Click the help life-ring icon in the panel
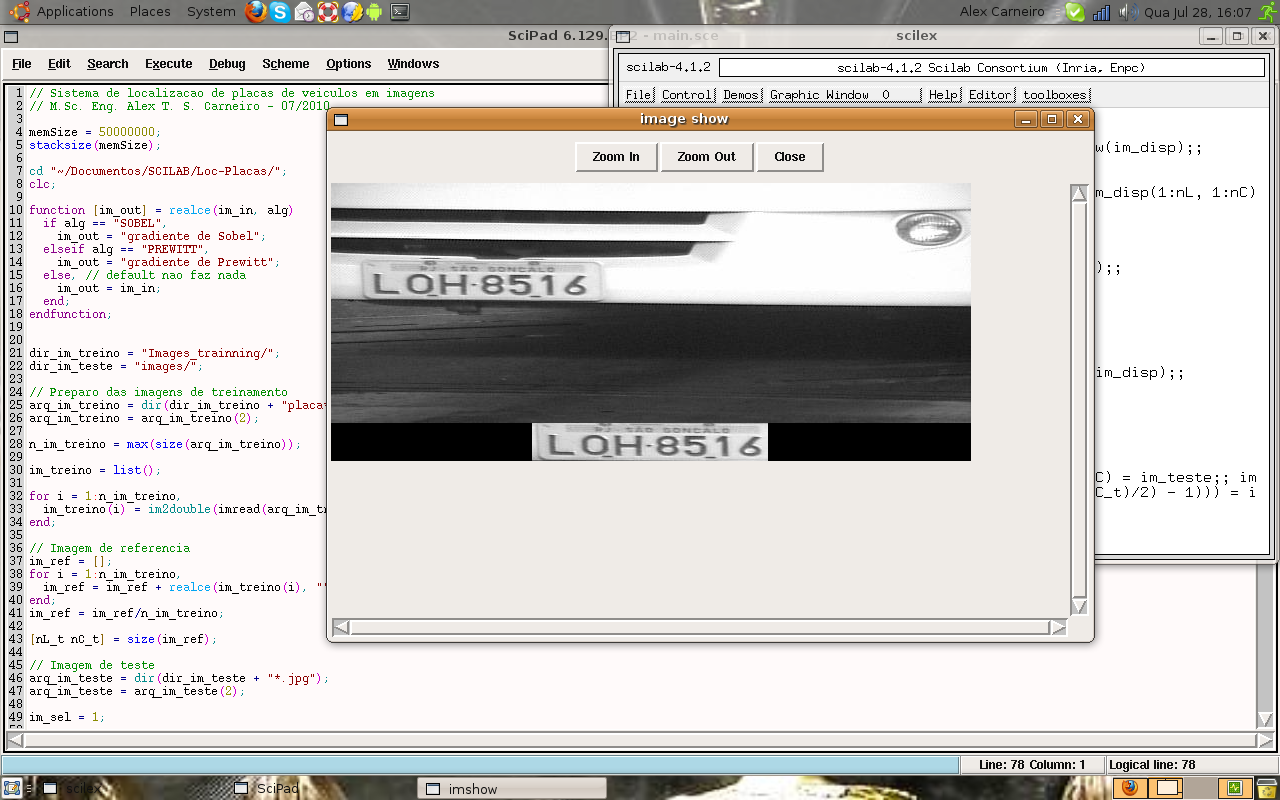1280x800 pixels. (329, 12)
